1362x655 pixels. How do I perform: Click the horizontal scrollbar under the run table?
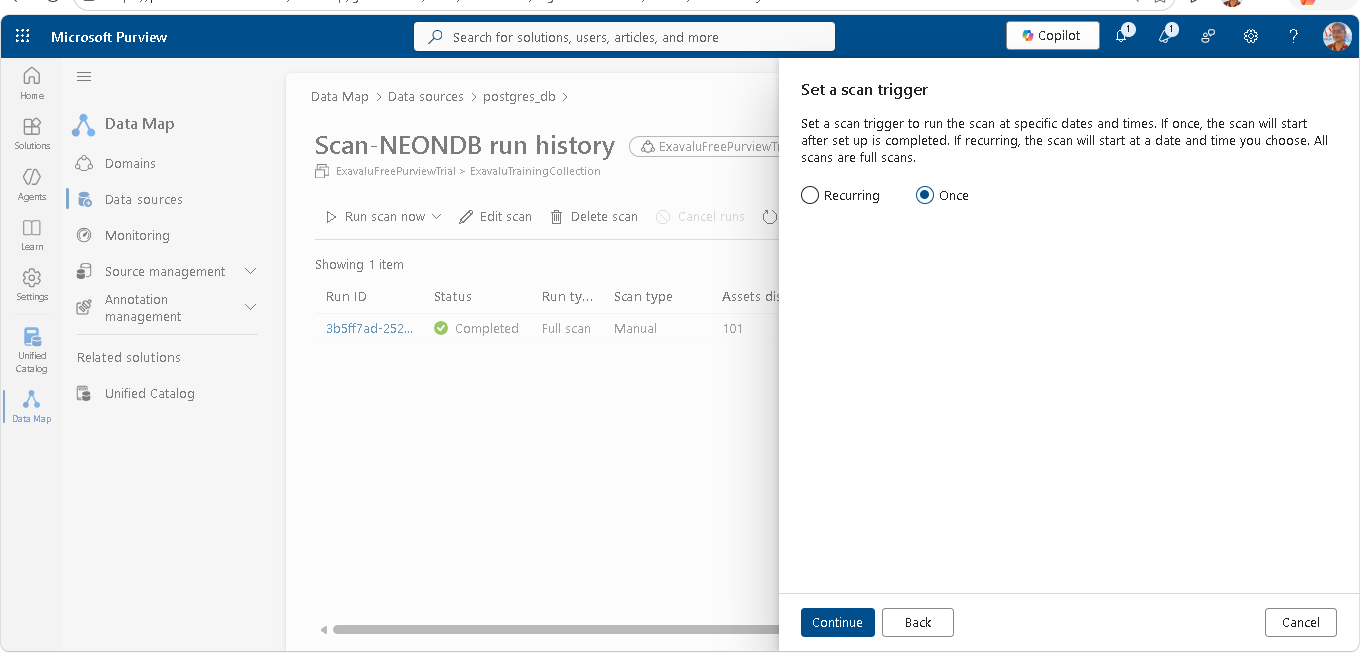pyautogui.click(x=556, y=630)
